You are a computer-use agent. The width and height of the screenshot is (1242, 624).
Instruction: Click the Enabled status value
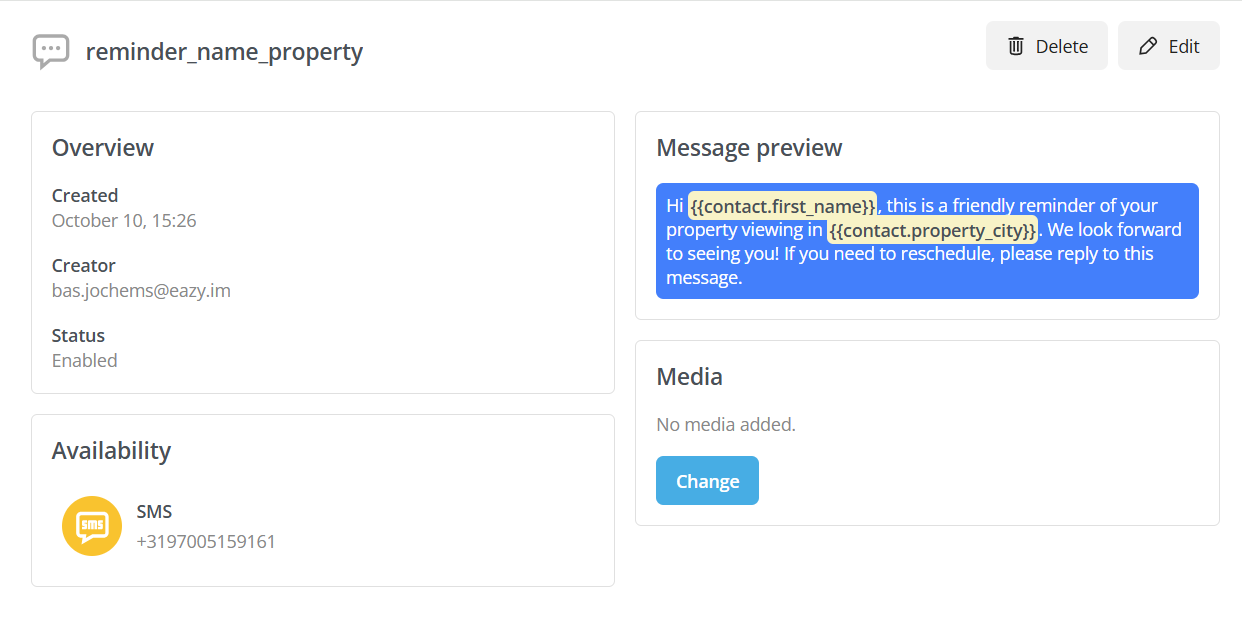pos(85,361)
